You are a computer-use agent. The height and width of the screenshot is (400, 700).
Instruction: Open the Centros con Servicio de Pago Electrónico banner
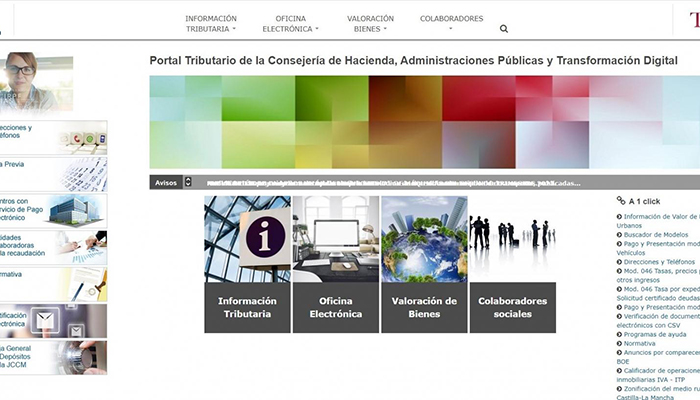(53, 211)
